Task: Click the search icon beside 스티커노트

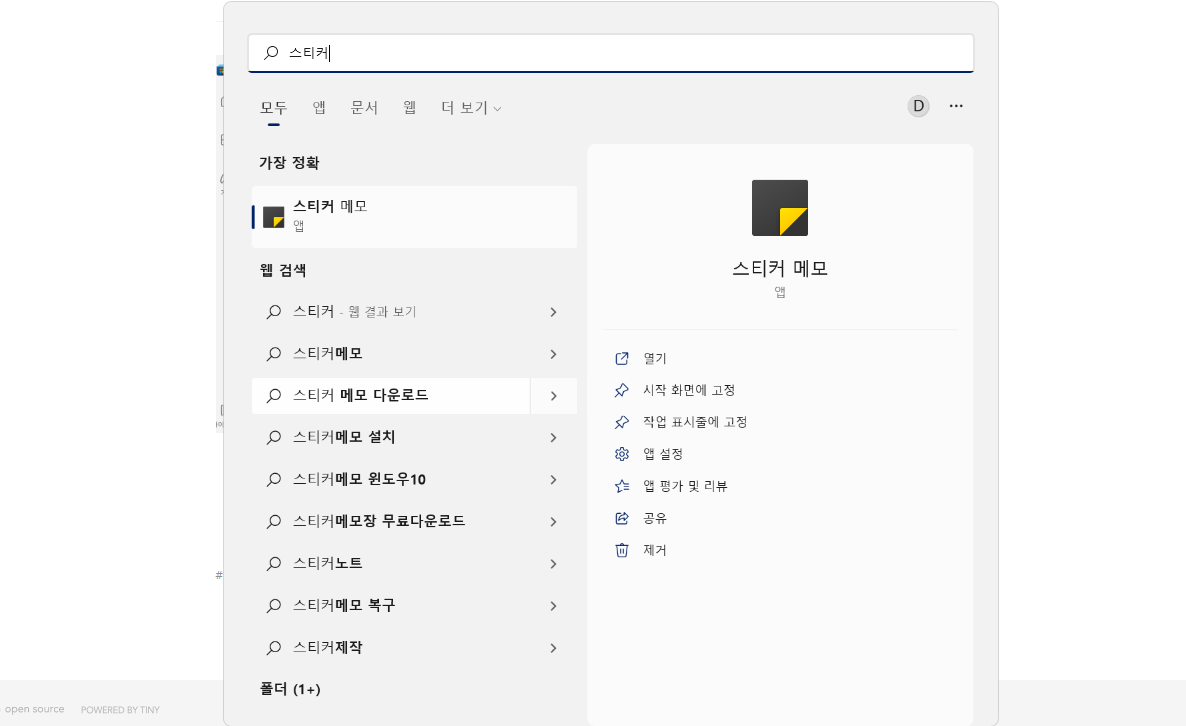Action: pos(274,563)
